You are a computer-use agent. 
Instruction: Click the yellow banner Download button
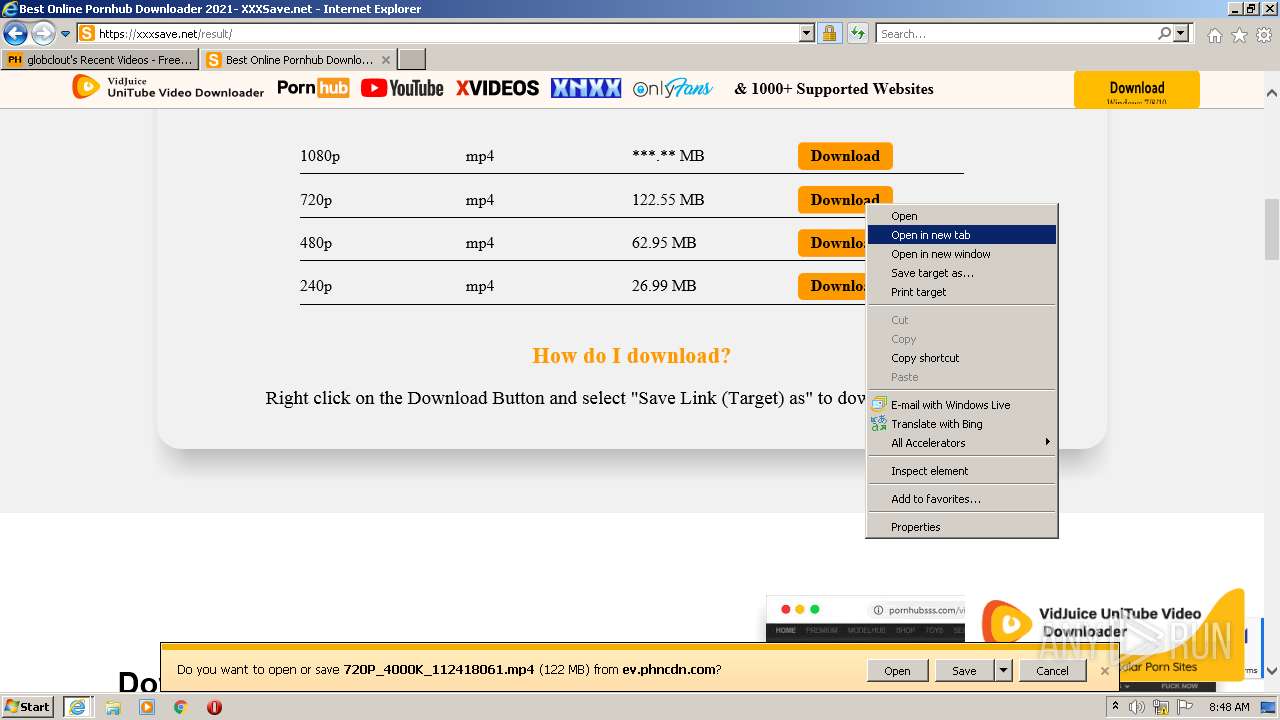(x=1136, y=89)
